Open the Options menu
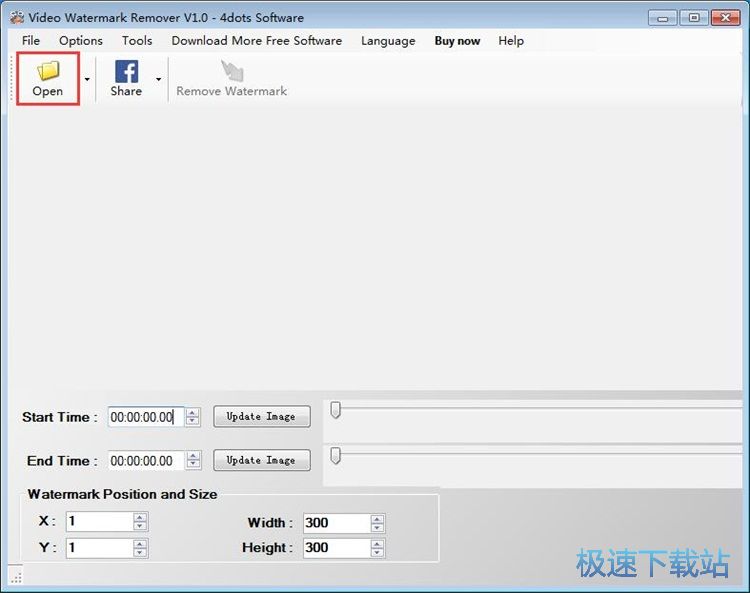This screenshot has height=593, width=750. (x=80, y=41)
